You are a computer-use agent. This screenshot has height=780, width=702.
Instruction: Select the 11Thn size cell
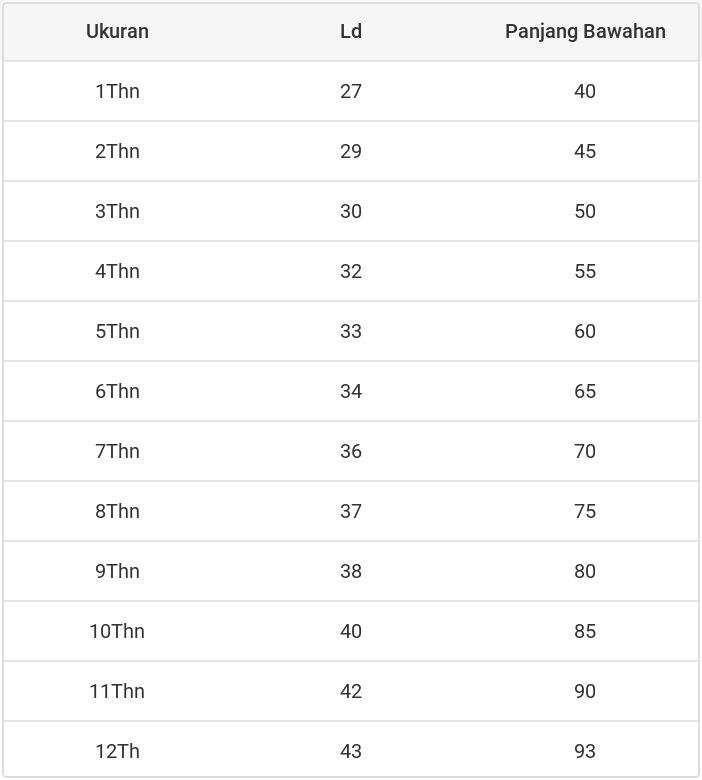(117, 691)
